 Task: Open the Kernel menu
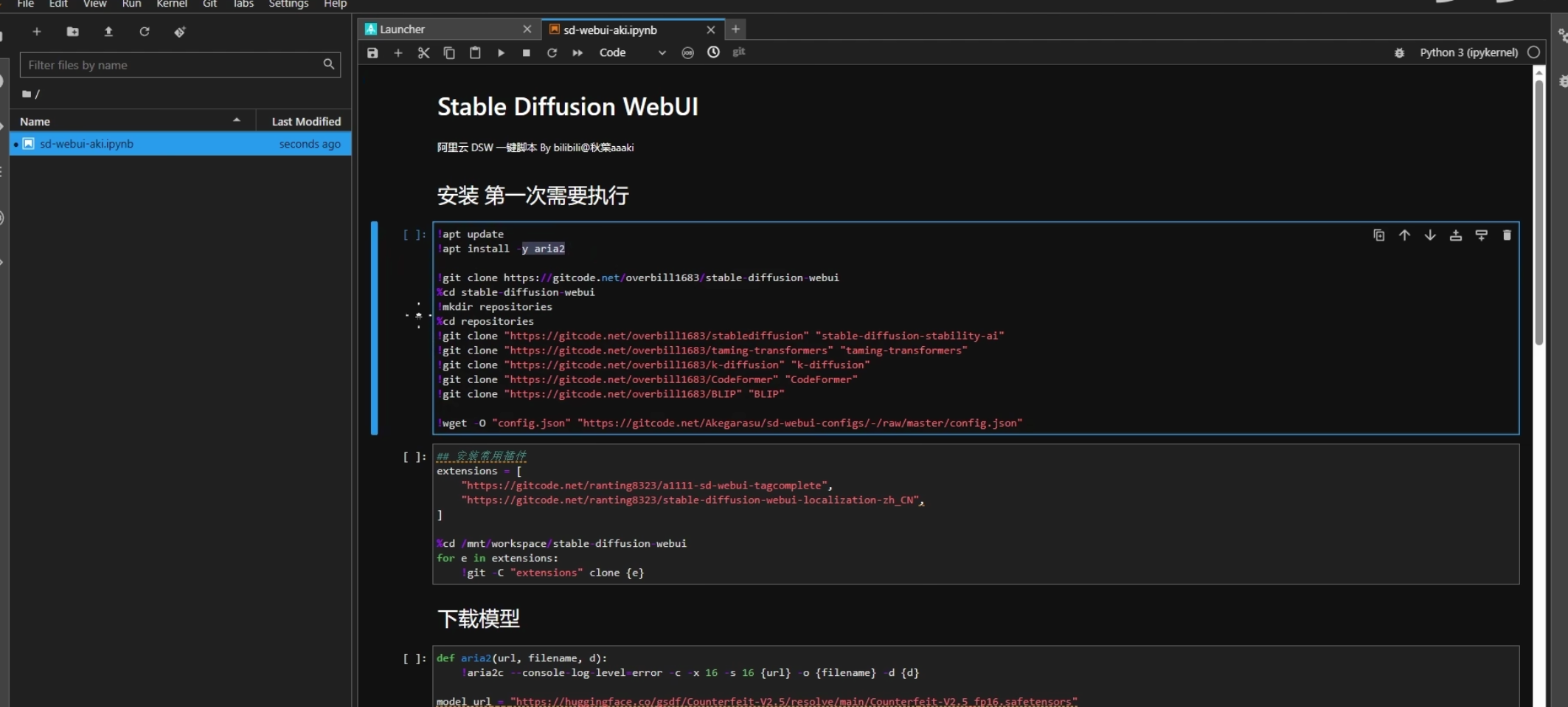click(x=172, y=4)
